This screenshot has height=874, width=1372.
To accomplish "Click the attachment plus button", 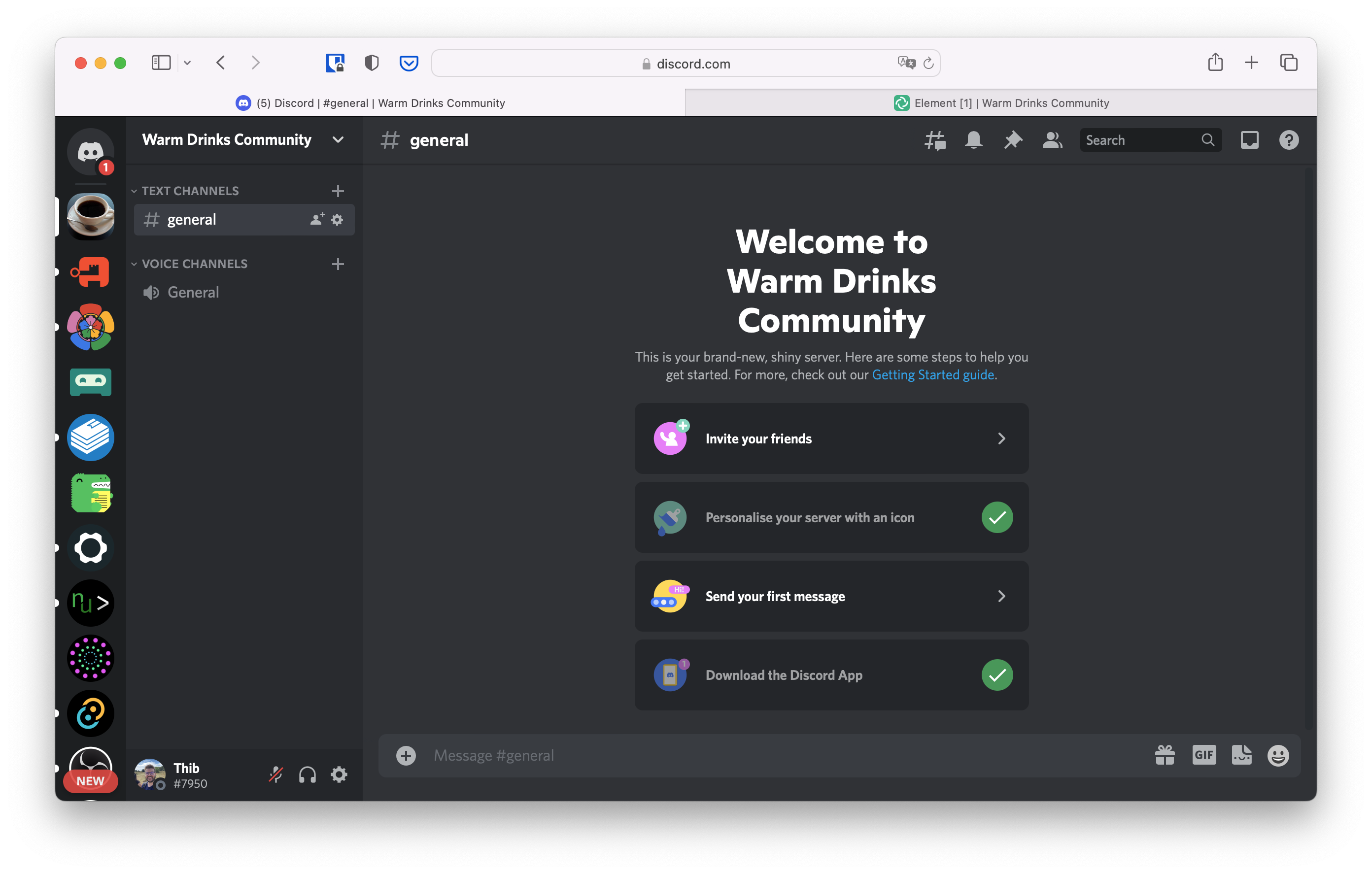I will [406, 755].
